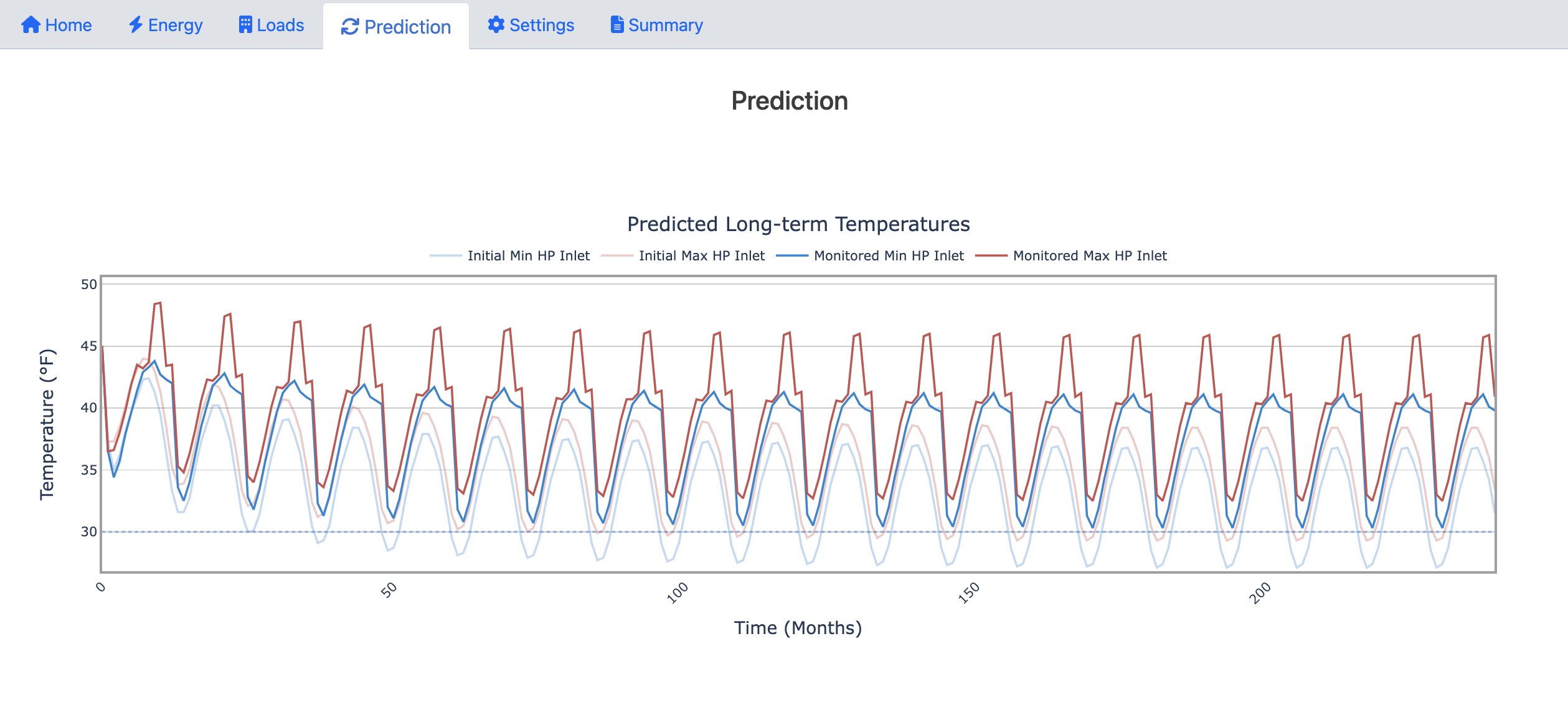The width and height of the screenshot is (1568, 702).
Task: Click the Prediction refresh arrows icon
Action: click(350, 27)
